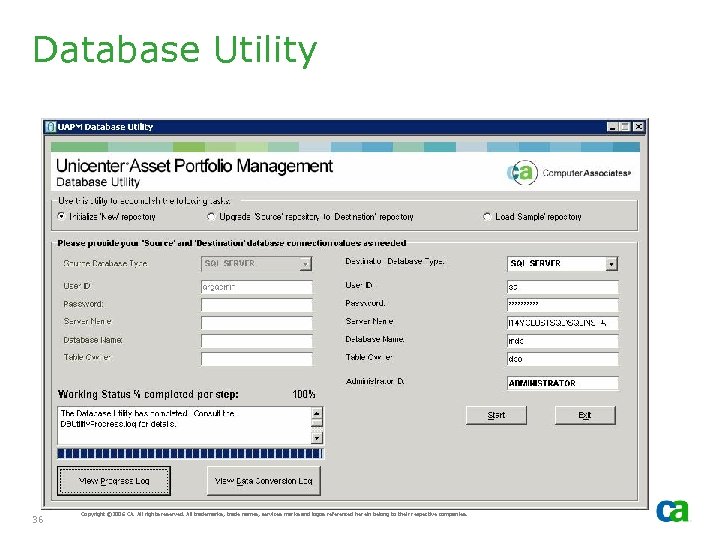Click the CA Computer Associates logo in header

[569, 173]
